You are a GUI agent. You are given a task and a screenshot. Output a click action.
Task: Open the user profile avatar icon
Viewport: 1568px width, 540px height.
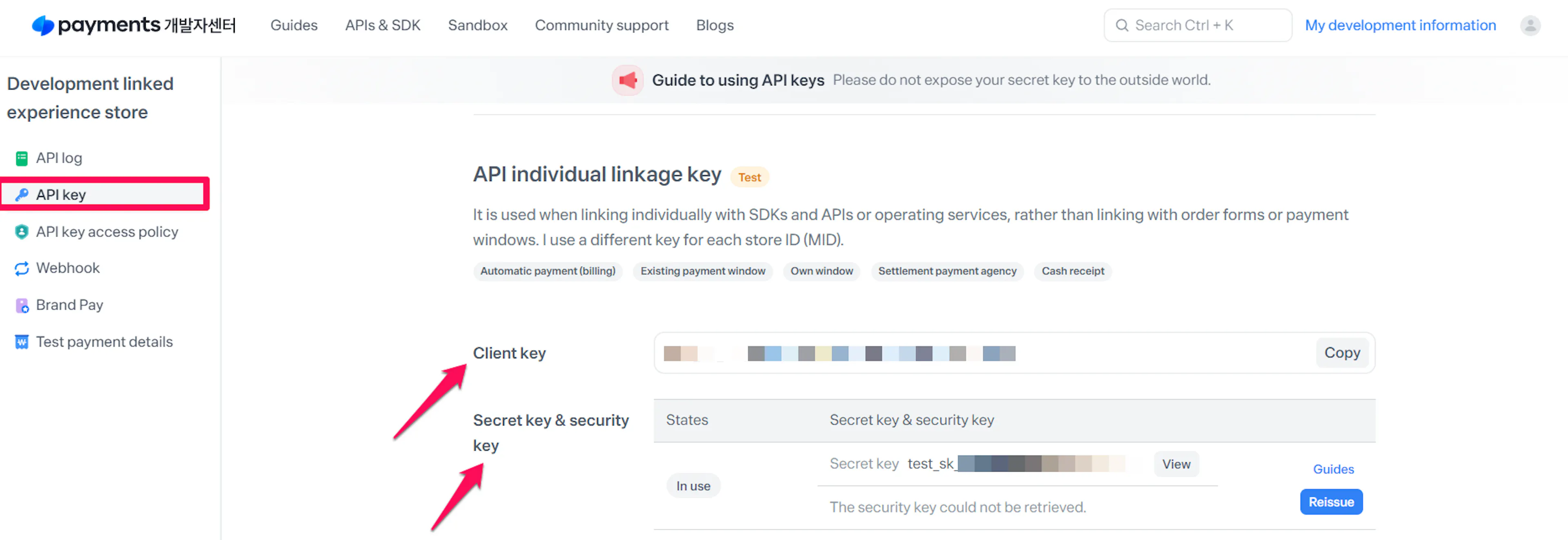pyautogui.click(x=1530, y=26)
